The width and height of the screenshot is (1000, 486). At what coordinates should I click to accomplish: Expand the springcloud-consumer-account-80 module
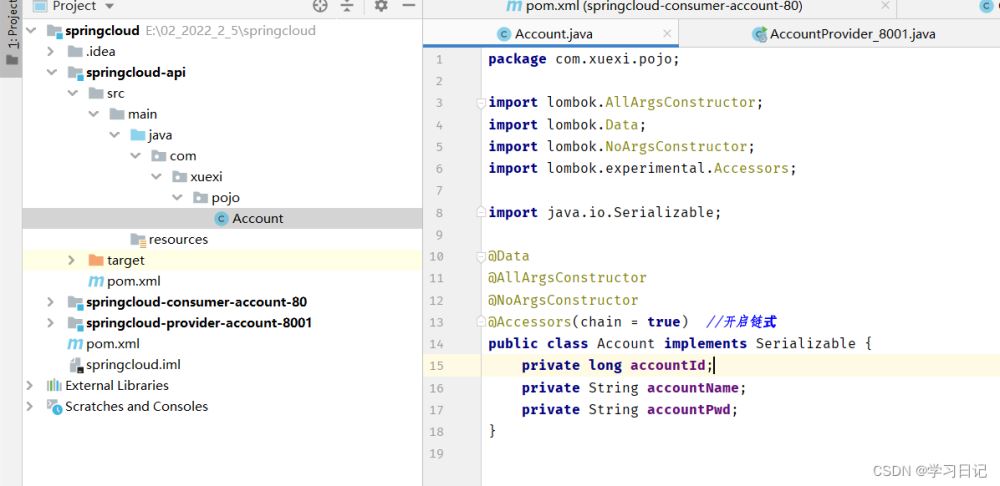click(51, 302)
